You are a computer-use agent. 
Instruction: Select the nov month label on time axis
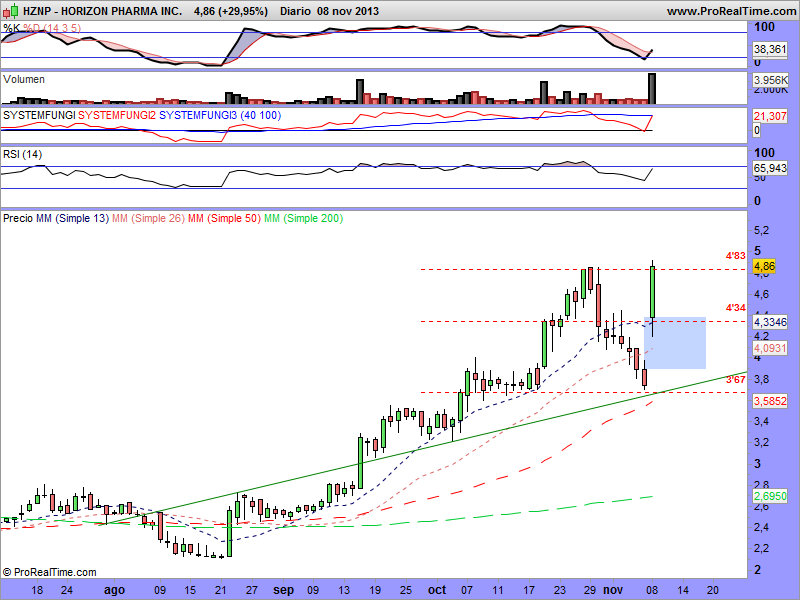tap(613, 590)
